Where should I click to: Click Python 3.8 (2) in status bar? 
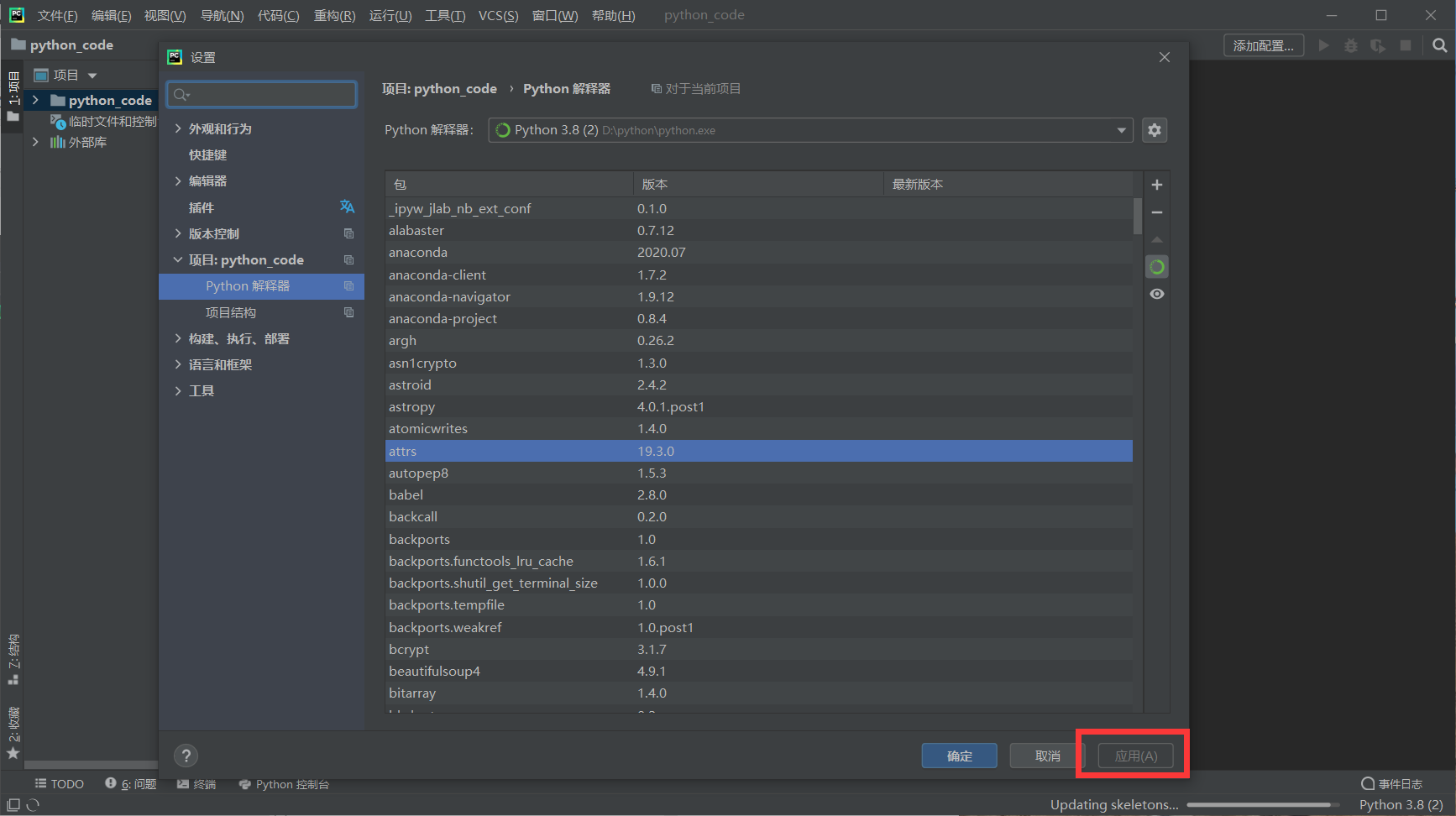coord(1401,804)
